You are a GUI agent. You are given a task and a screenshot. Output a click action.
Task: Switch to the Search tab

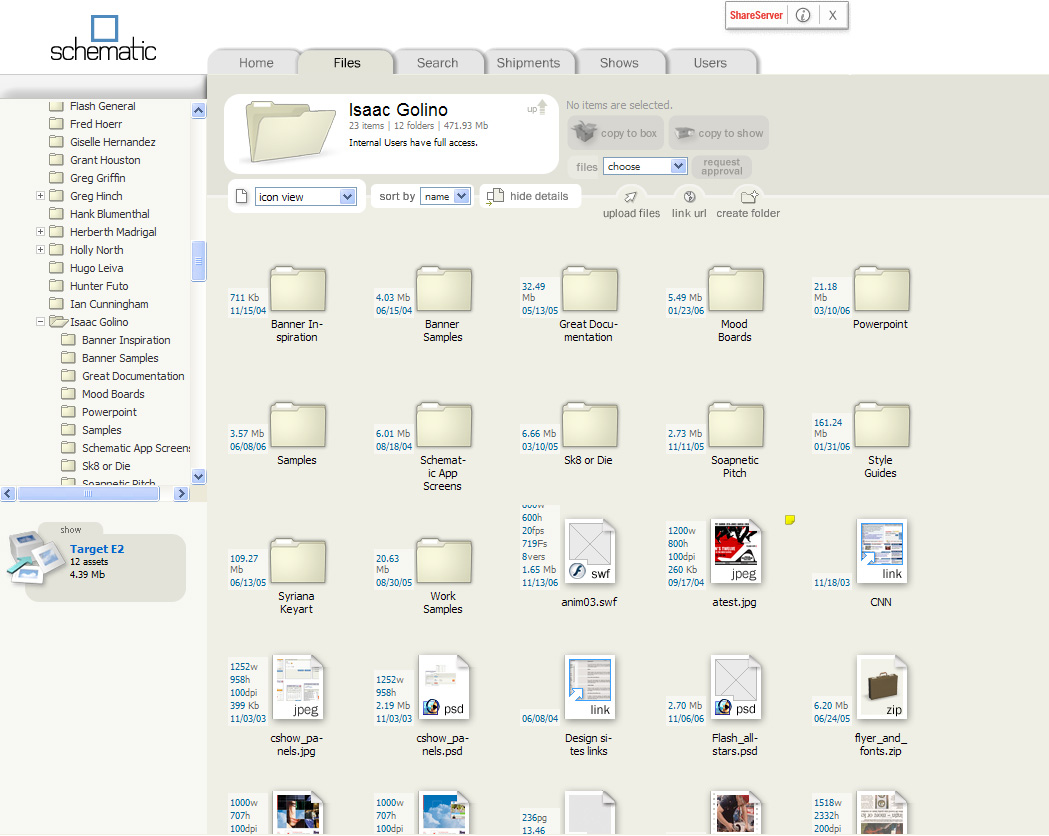437,63
